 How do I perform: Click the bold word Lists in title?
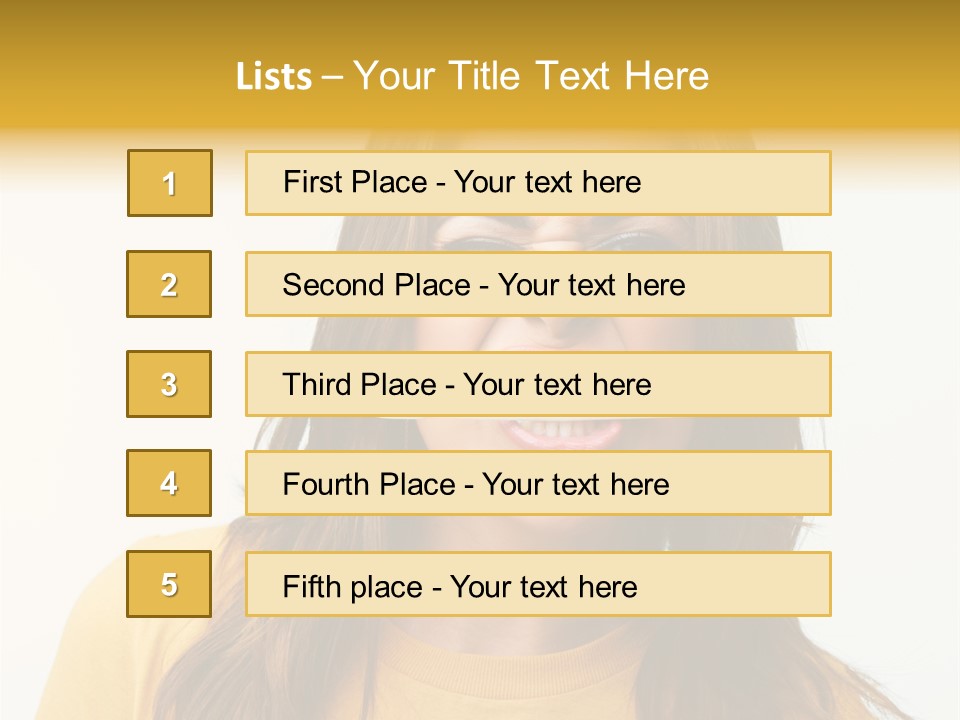click(274, 77)
